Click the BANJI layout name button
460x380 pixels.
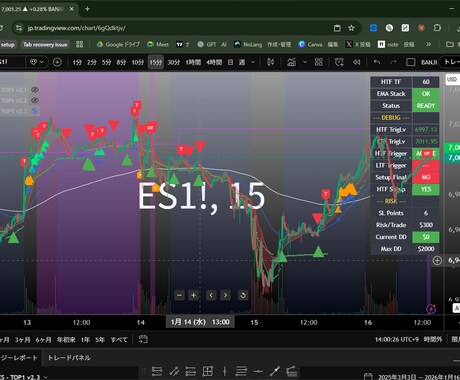click(x=429, y=62)
